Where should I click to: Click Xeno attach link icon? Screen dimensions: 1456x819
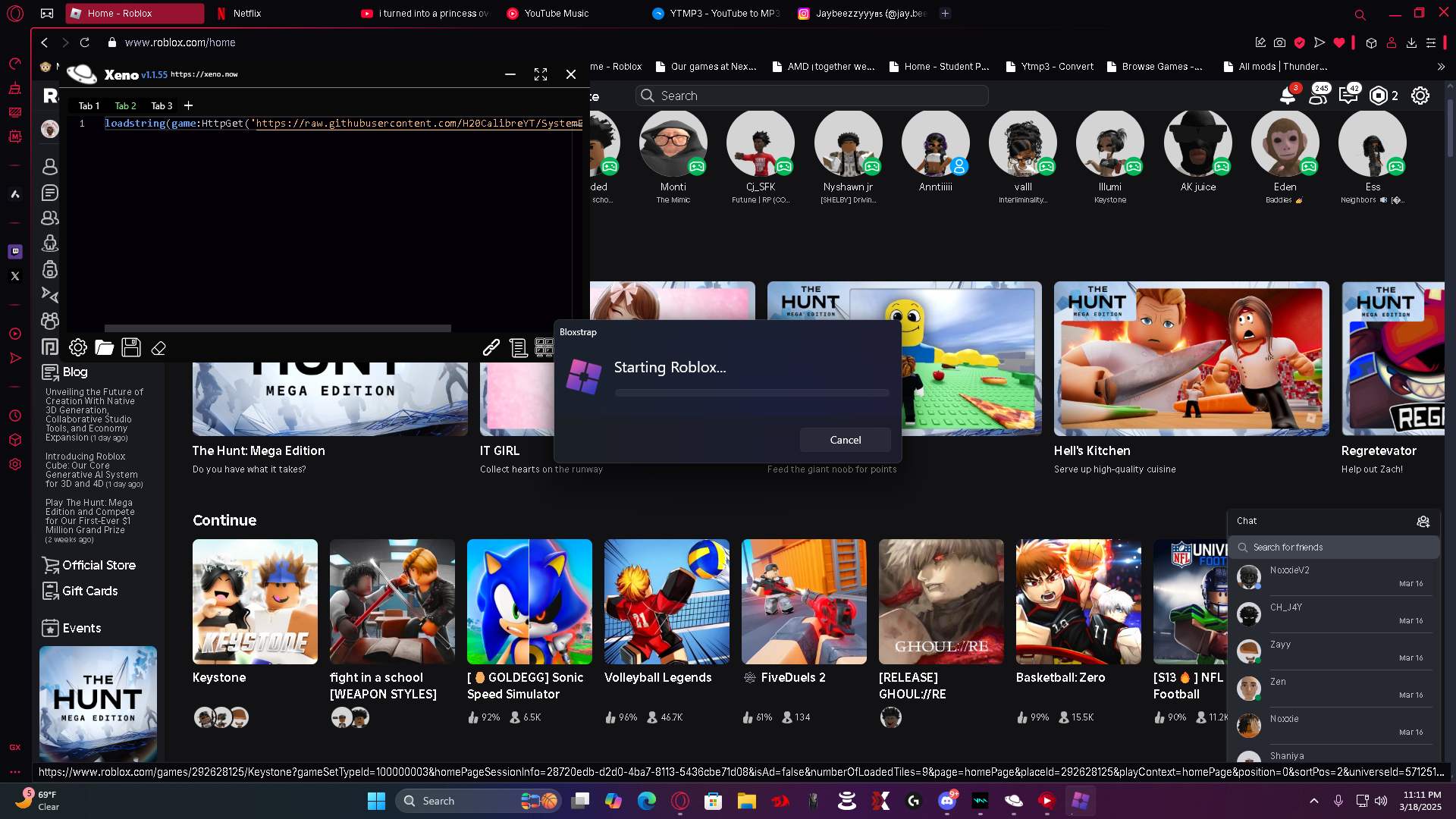(x=491, y=347)
